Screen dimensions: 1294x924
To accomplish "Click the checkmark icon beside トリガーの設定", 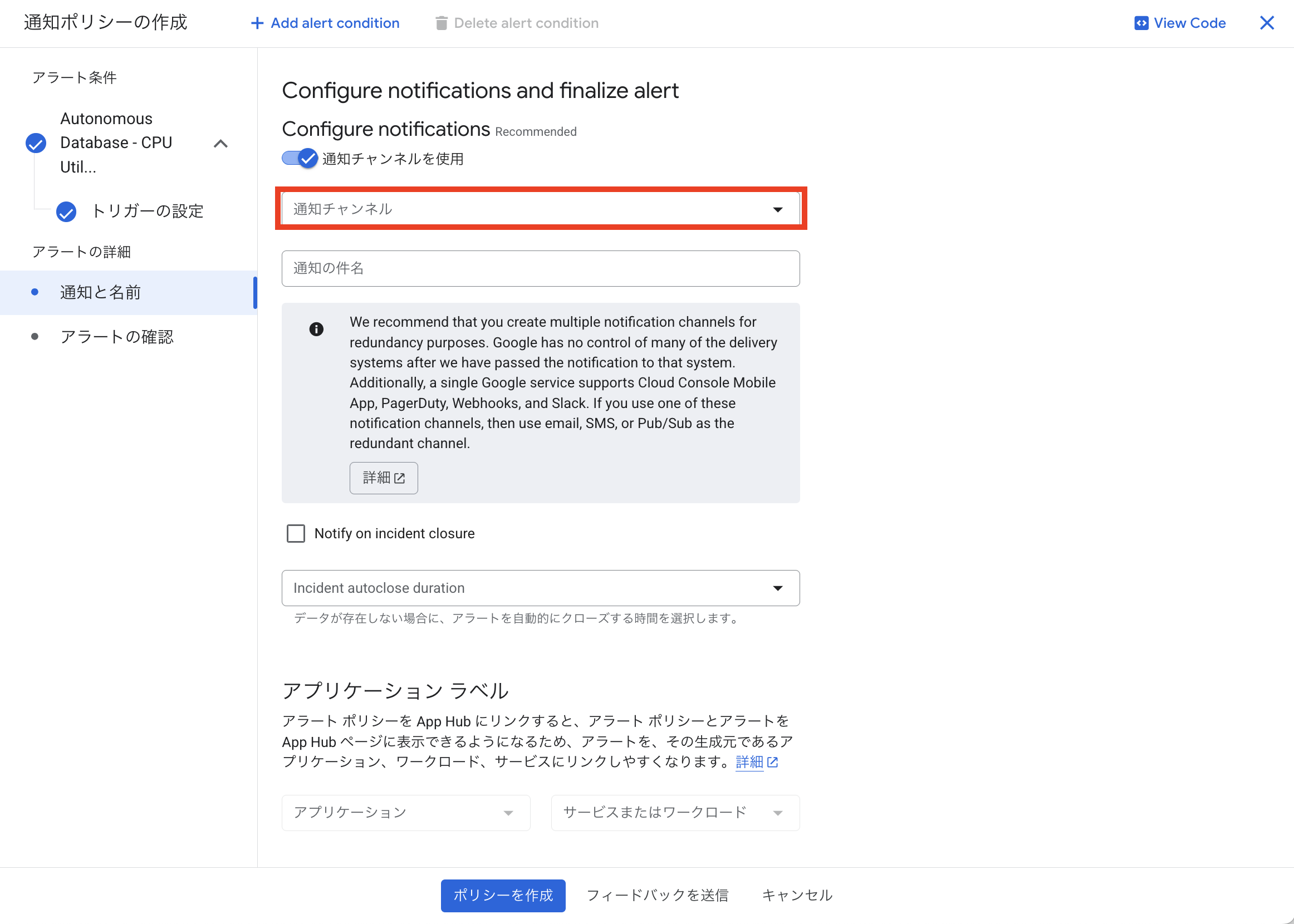I will click(66, 212).
